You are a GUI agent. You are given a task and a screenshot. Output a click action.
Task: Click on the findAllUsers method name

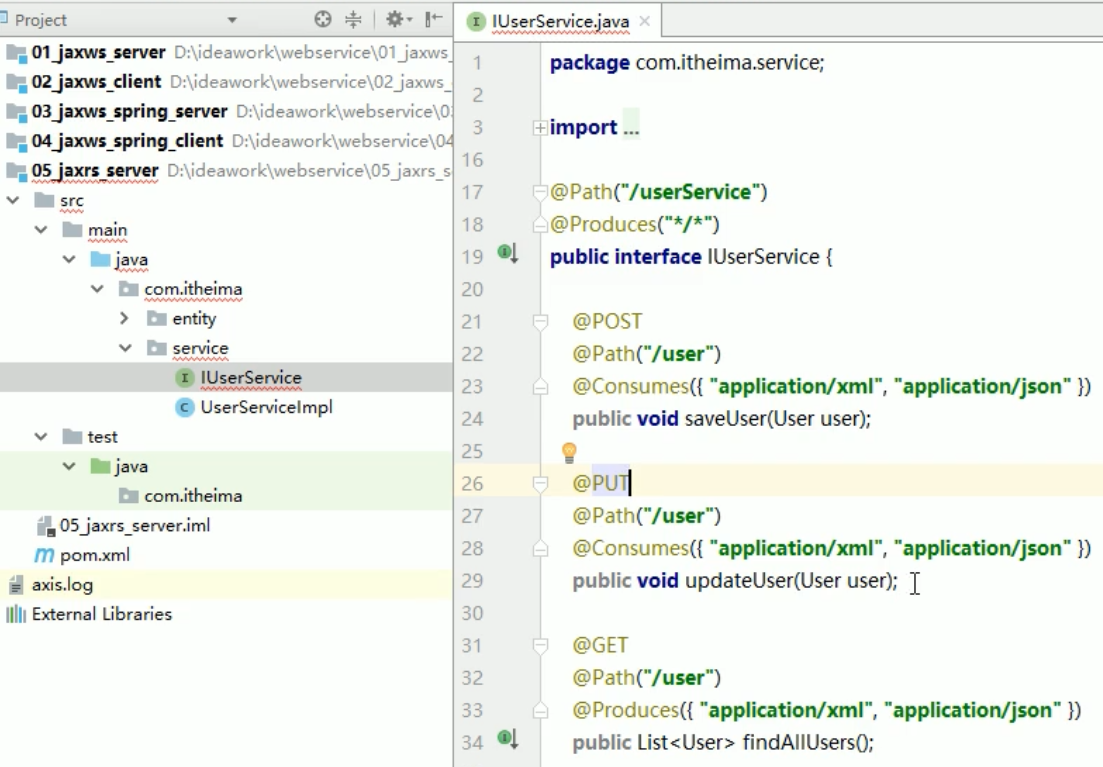click(798, 742)
